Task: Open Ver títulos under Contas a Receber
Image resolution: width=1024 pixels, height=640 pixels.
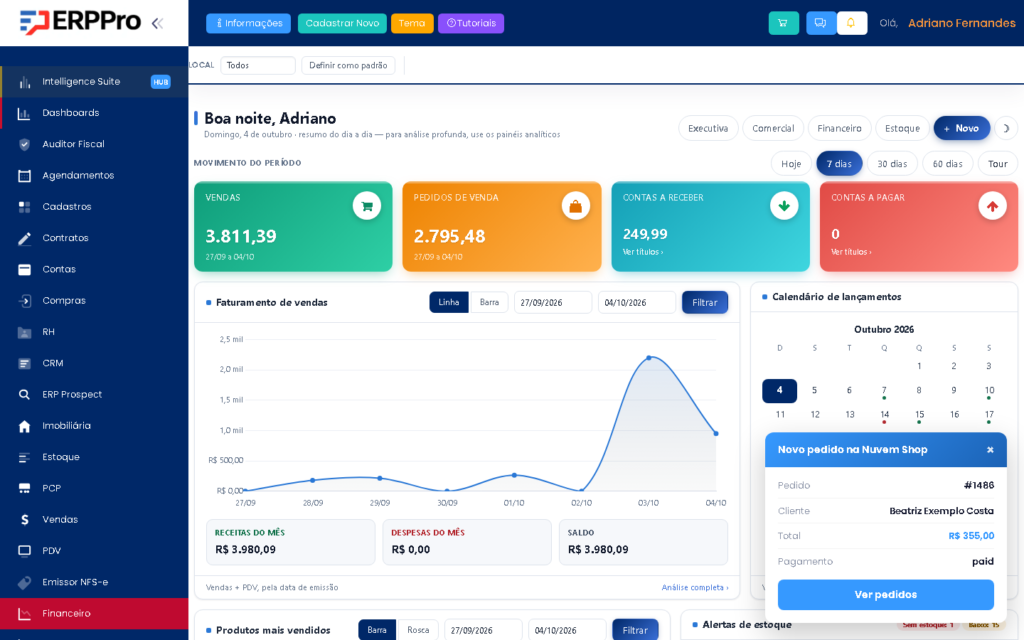Action: 643,252
